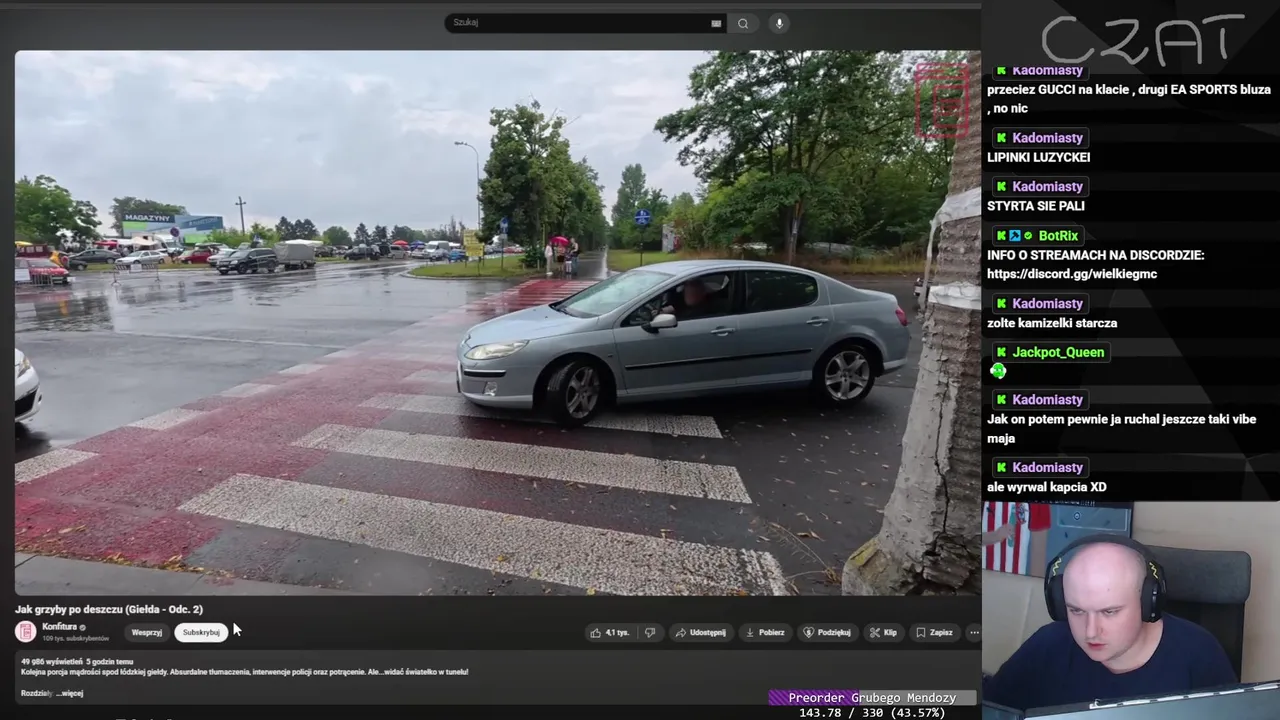Click Kadomiasty name above ale wyrwal kapcia
Viewport: 1280px width, 720px height.
click(1047, 468)
